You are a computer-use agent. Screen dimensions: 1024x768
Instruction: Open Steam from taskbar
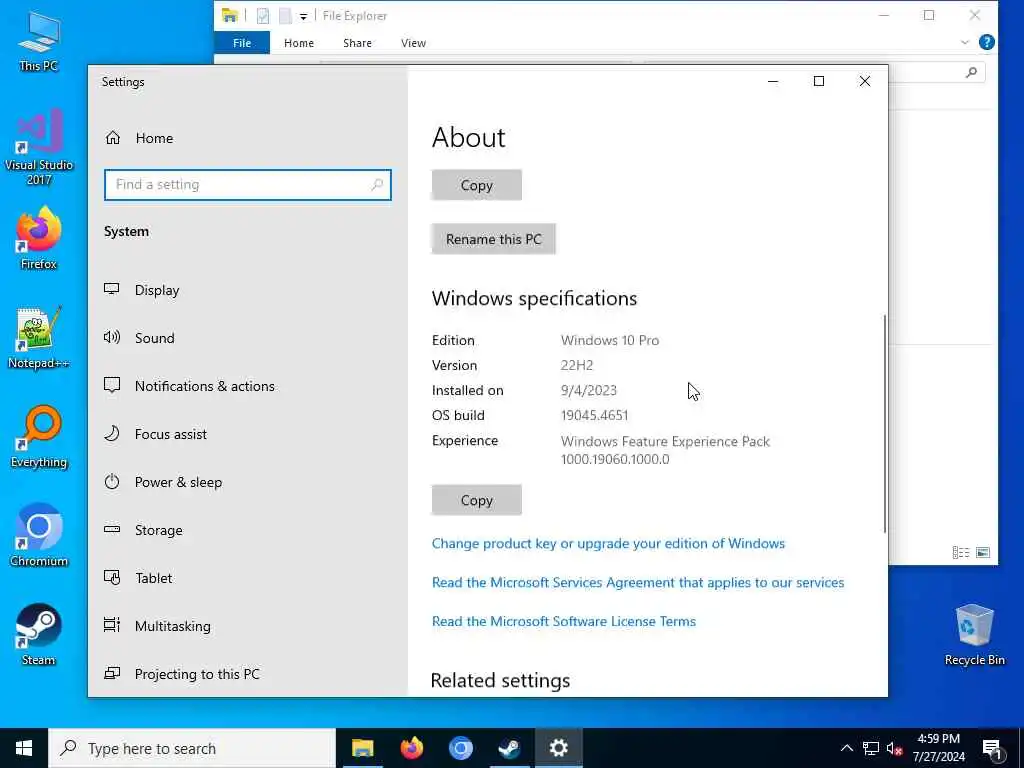[x=509, y=748]
